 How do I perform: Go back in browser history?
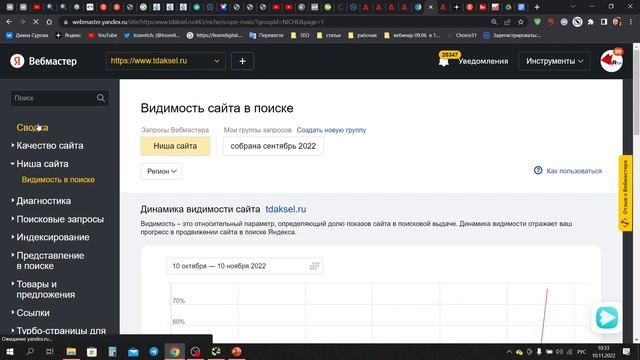pyautogui.click(x=9, y=22)
